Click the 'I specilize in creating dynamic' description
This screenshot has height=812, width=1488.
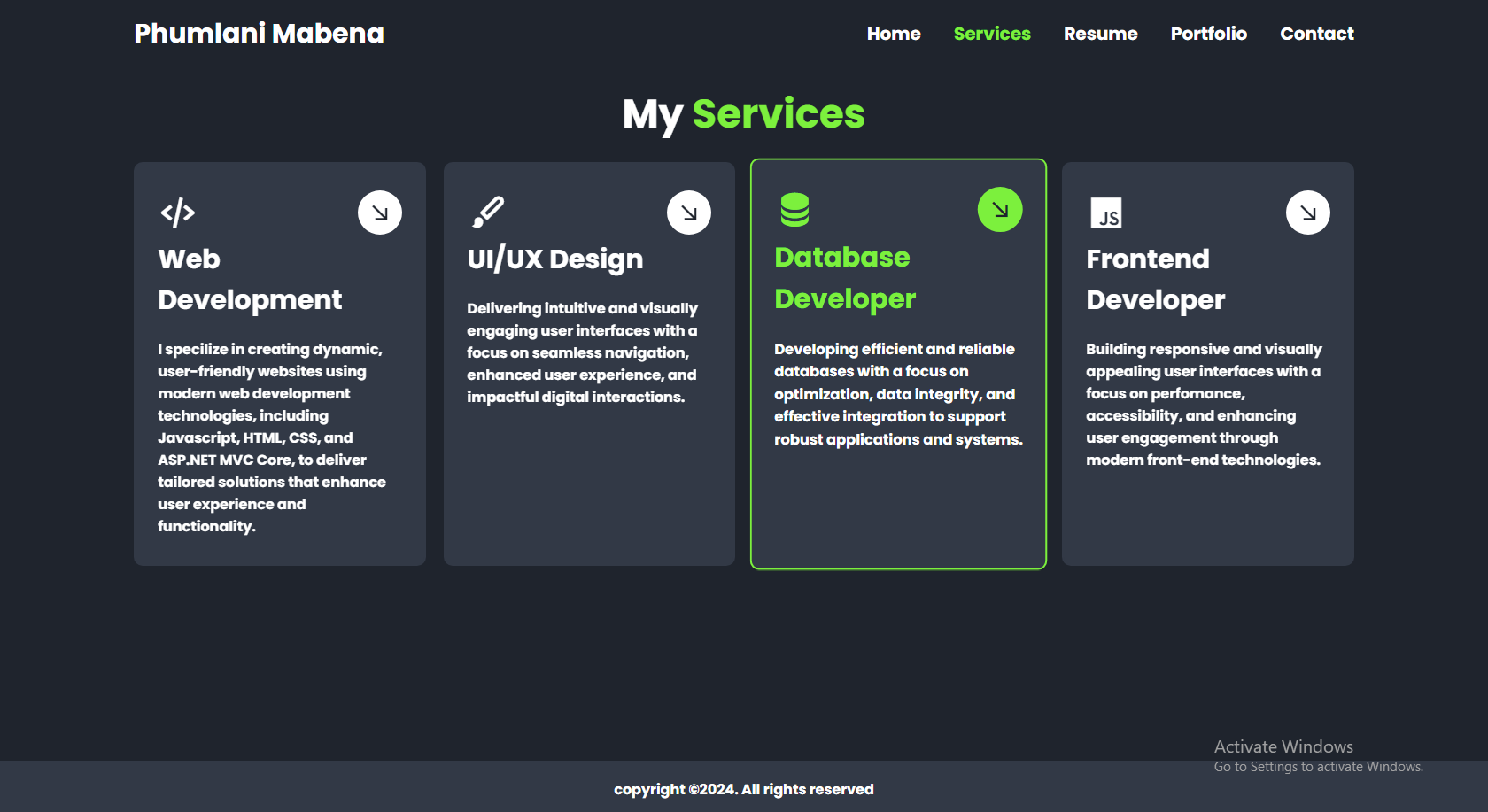(x=272, y=437)
